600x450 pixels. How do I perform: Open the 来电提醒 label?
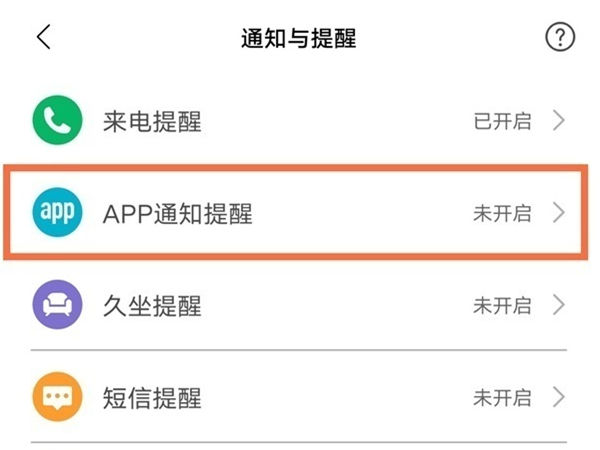point(152,122)
